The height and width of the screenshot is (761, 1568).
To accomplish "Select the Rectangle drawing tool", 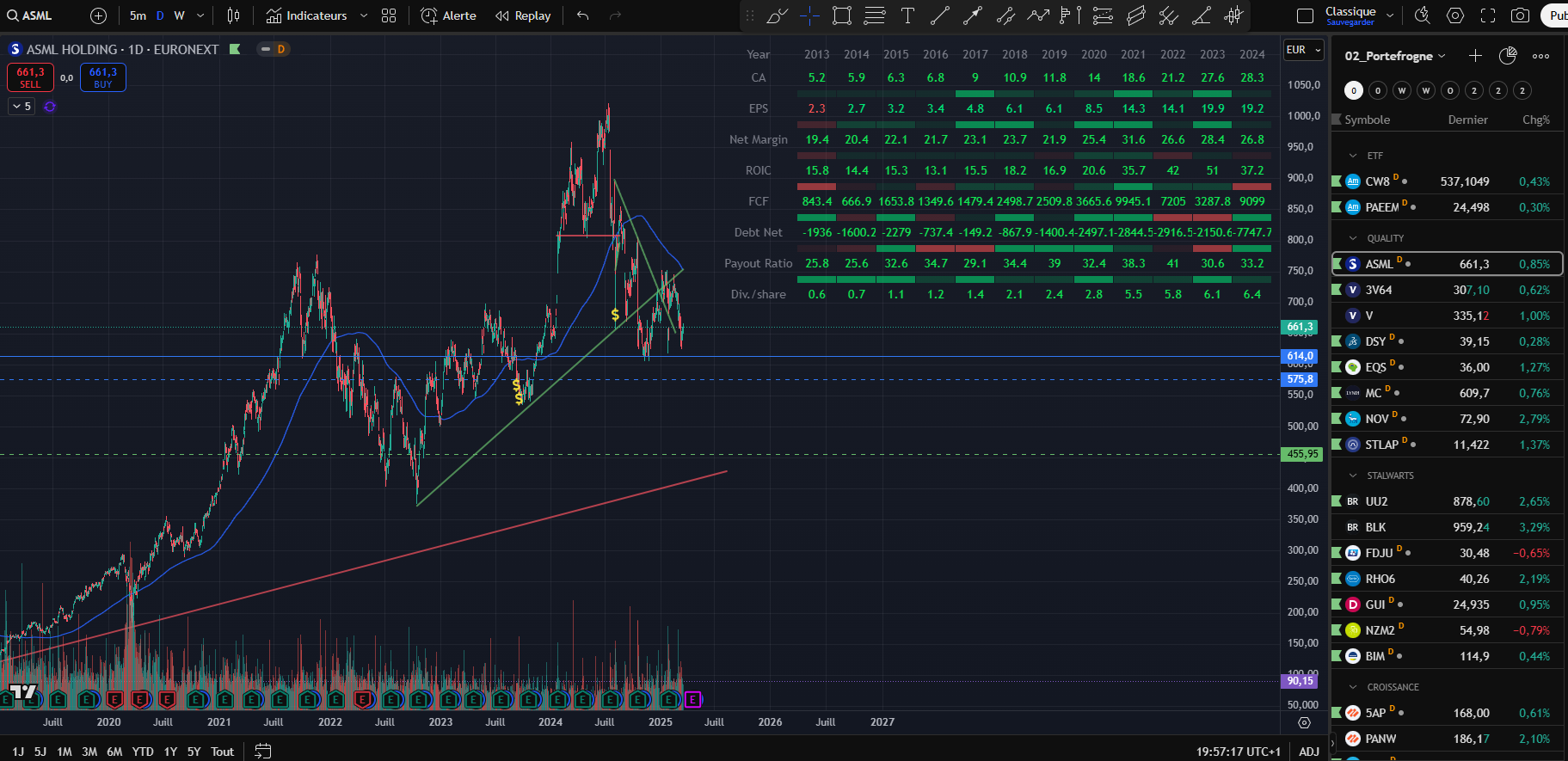I will [x=842, y=15].
